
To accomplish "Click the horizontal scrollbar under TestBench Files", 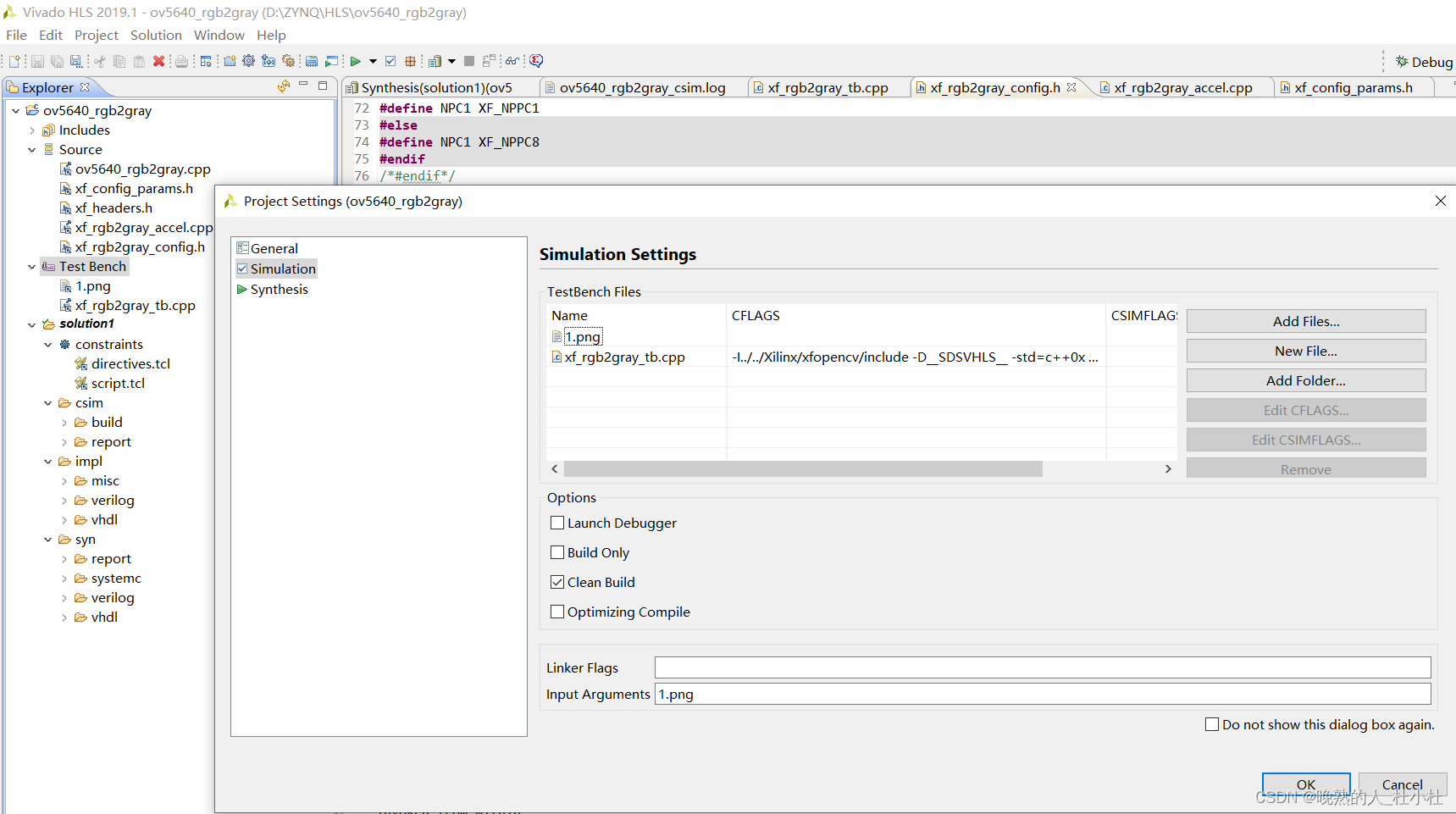I will click(803, 468).
